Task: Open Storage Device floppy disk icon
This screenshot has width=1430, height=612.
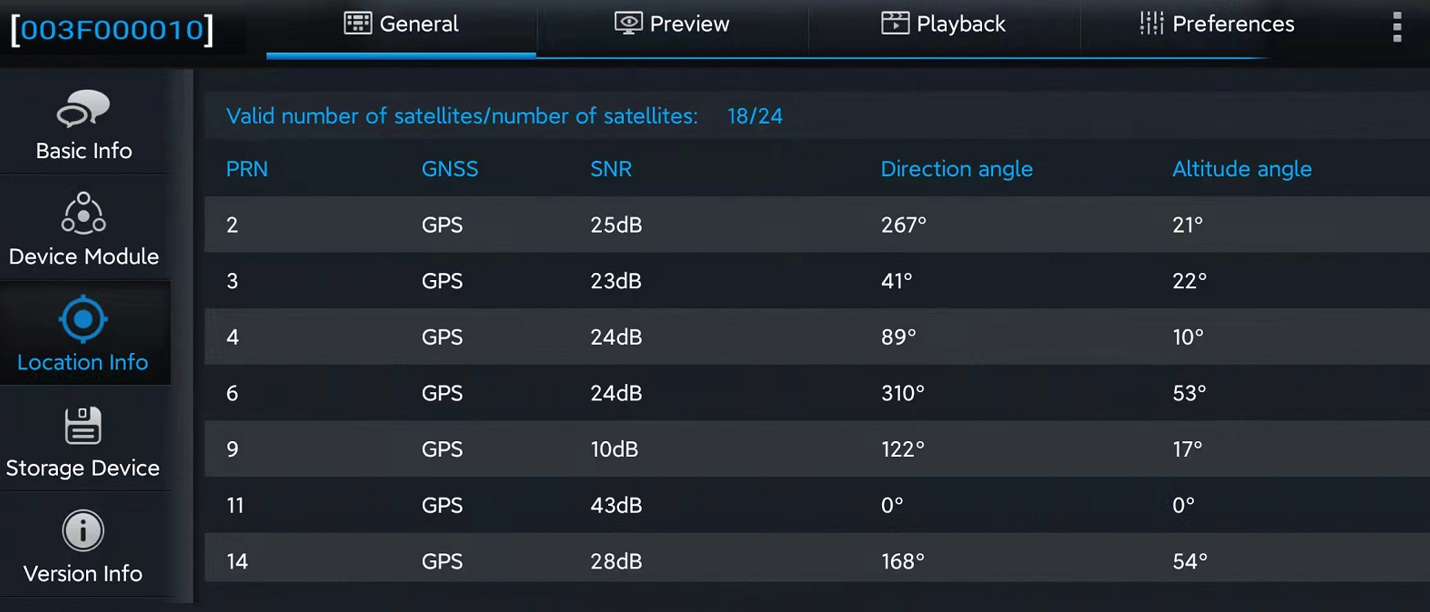Action: (83, 425)
